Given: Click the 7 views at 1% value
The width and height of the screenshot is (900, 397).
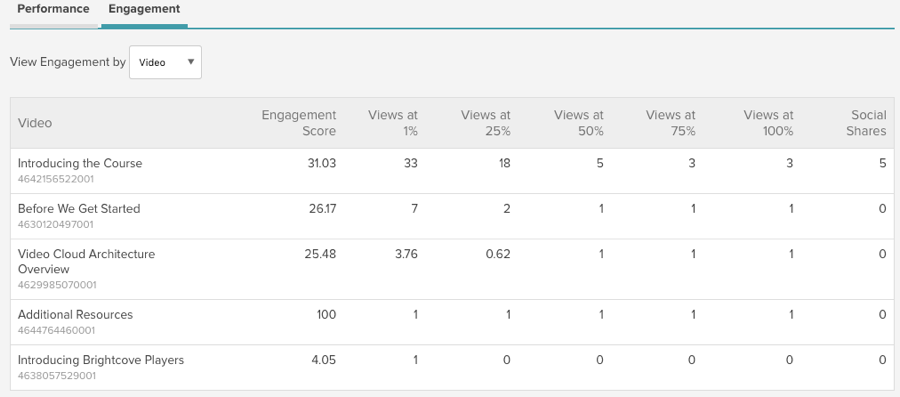Looking at the screenshot, I should pyautogui.click(x=414, y=208).
